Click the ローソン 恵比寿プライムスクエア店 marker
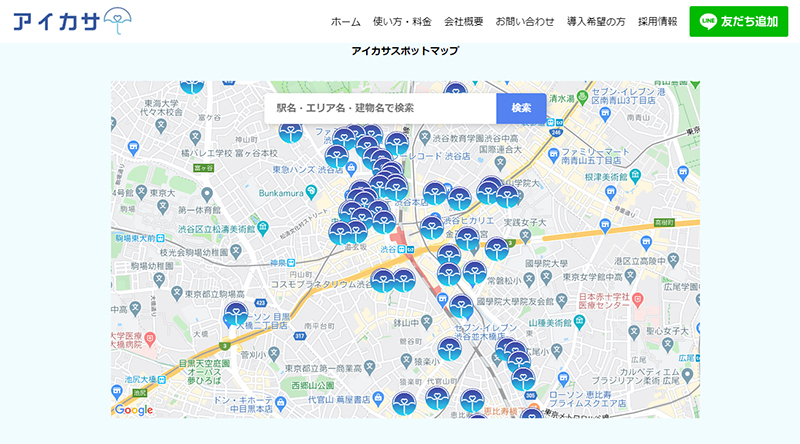The width and height of the screenshot is (800, 444). click(563, 379)
